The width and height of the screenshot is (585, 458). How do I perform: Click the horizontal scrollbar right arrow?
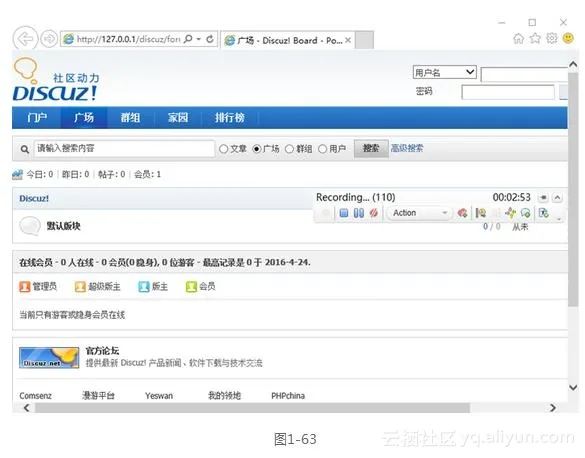click(553, 408)
